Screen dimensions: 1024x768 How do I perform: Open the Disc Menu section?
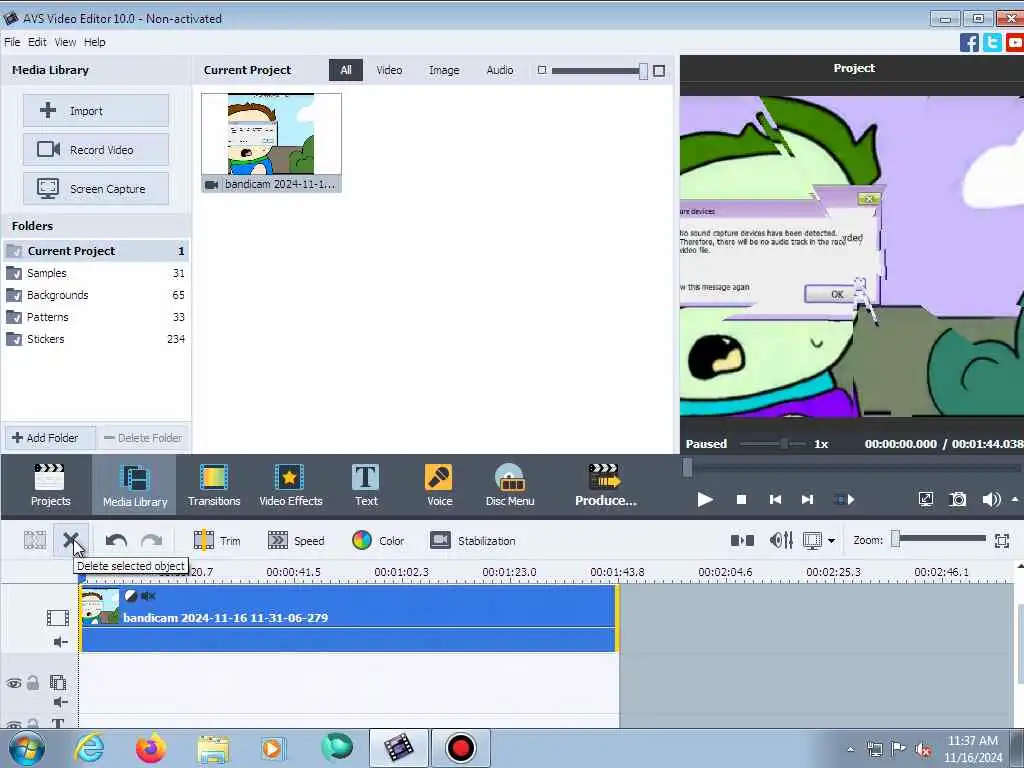509,485
